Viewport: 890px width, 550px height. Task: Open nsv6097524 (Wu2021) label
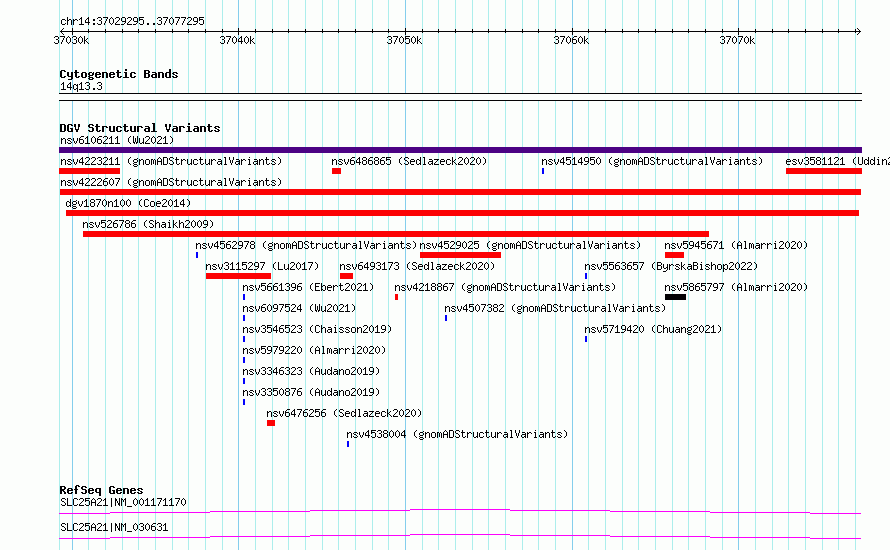coord(299,308)
